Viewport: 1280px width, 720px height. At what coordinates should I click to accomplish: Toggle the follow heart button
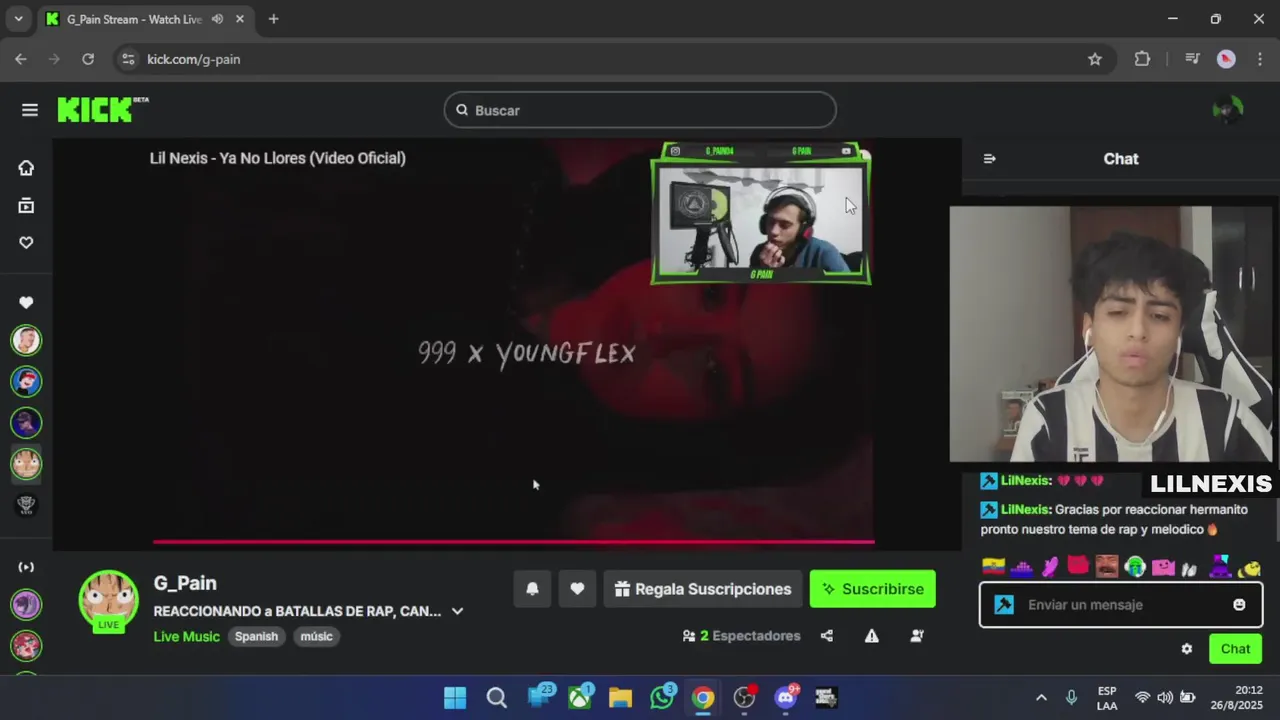click(x=577, y=589)
